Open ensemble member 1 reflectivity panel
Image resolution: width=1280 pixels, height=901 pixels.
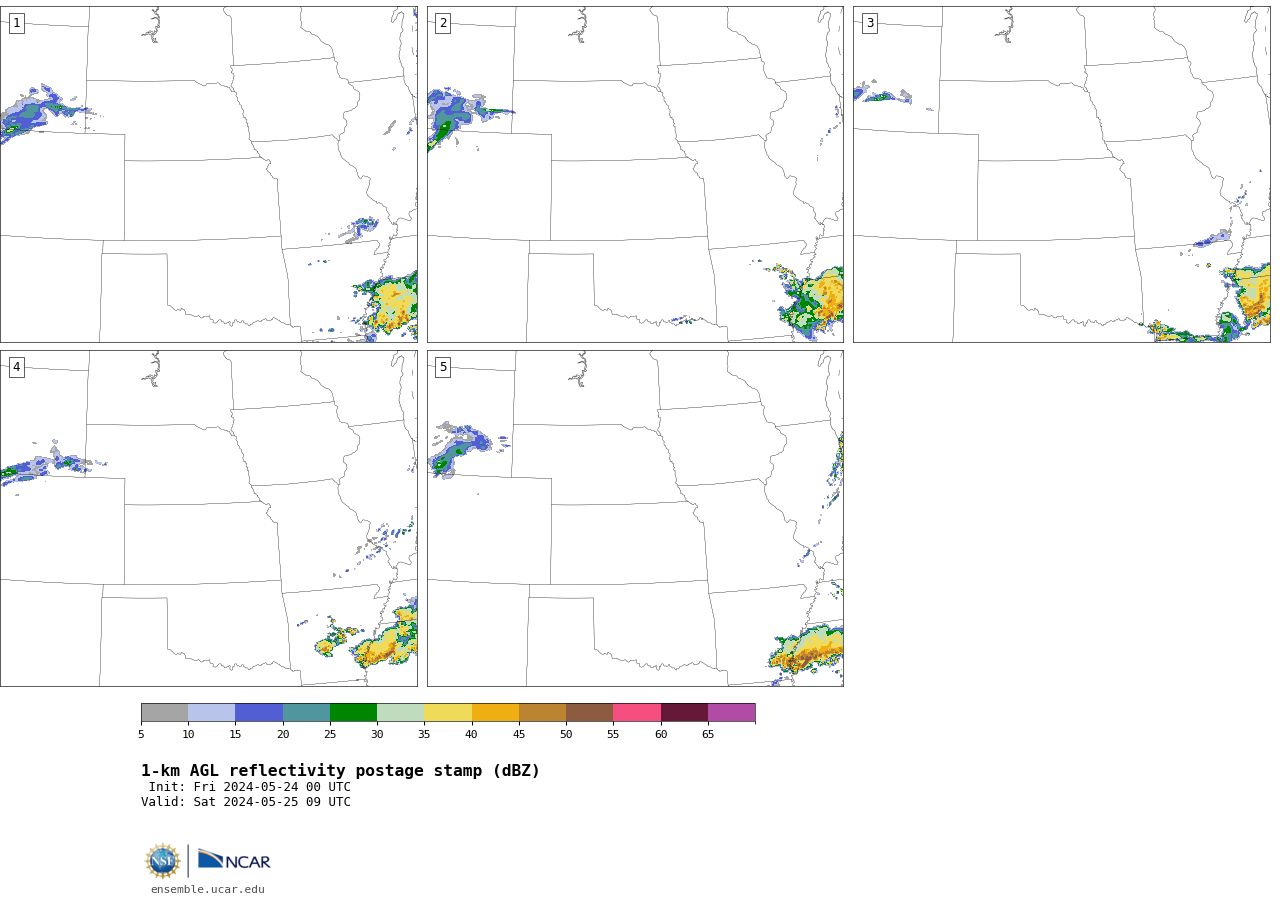click(x=209, y=175)
